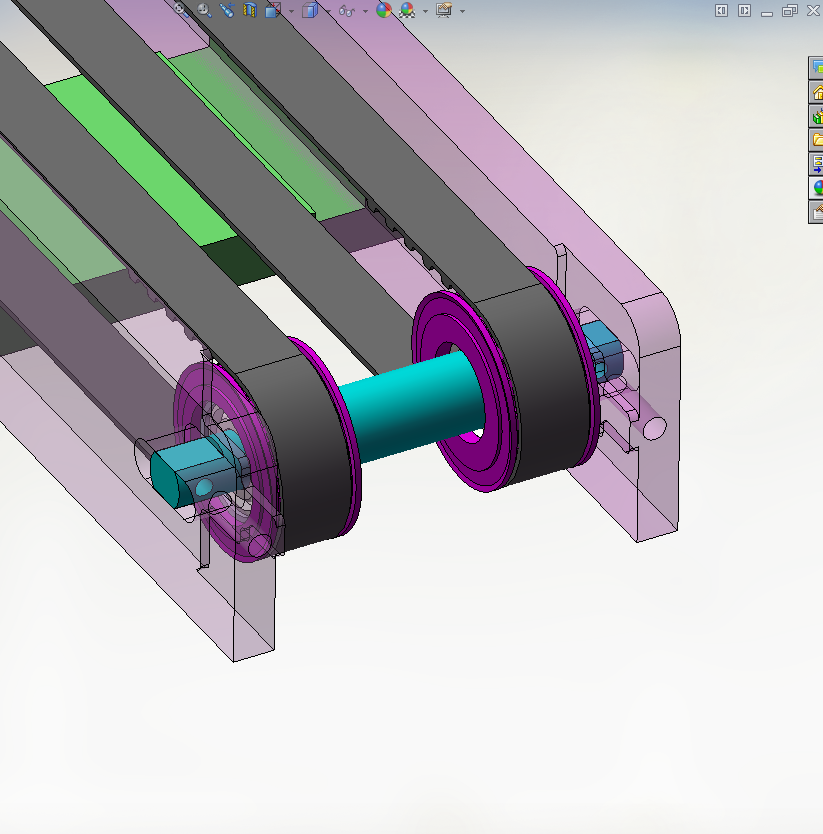
Task: Open the Custom Properties task pane tab
Action: click(816, 212)
